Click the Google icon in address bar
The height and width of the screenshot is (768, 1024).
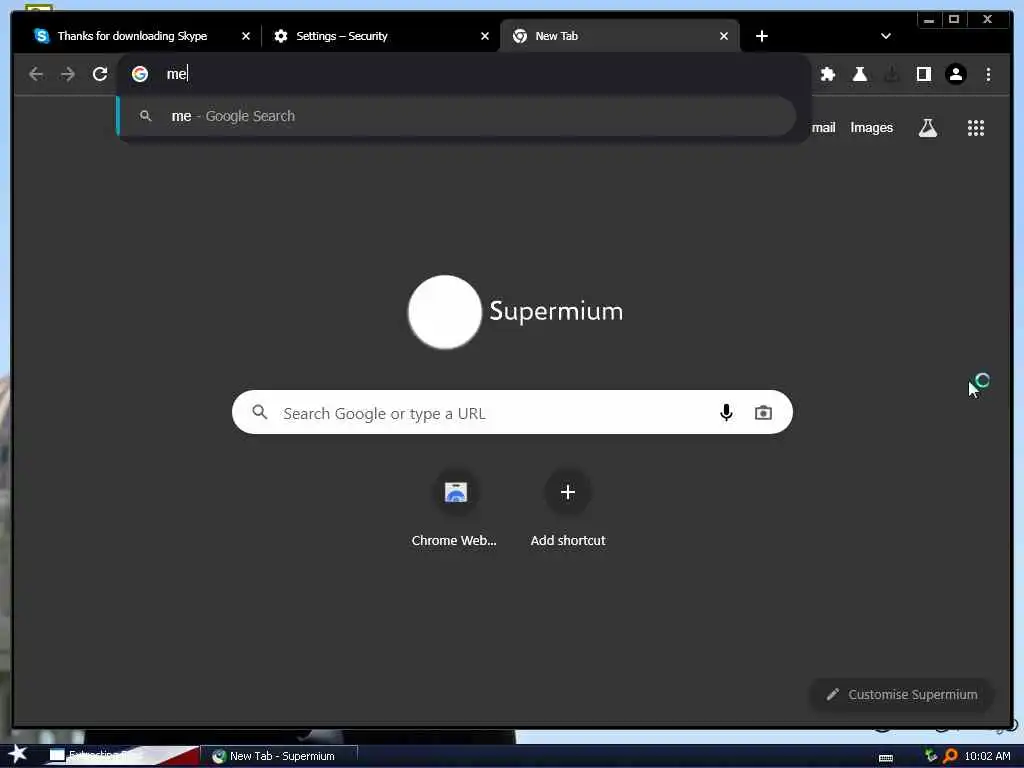coord(140,74)
